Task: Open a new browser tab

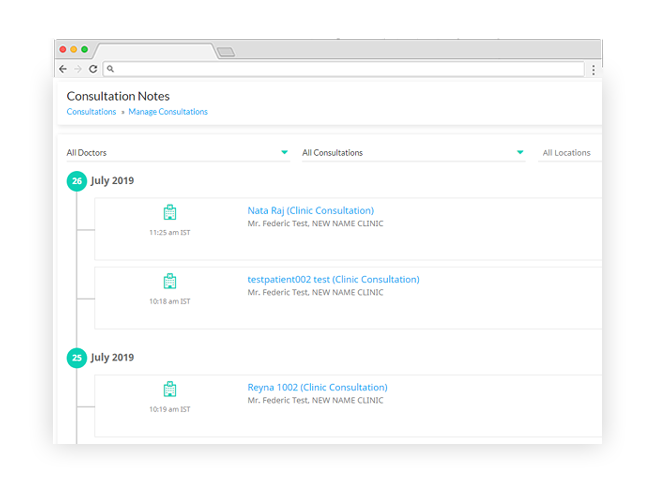Action: 225,51
